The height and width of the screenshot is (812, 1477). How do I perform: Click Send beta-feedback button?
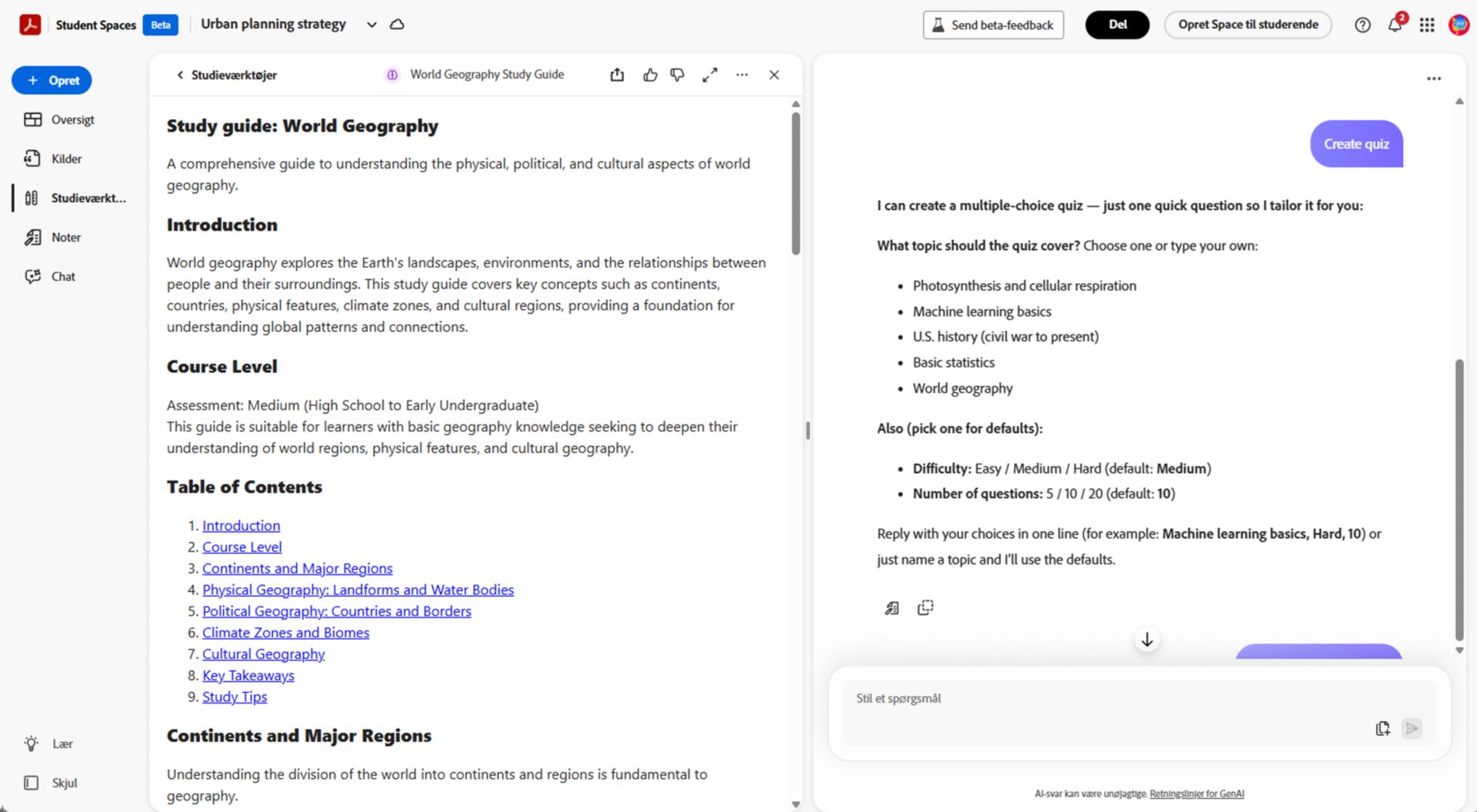click(x=993, y=25)
